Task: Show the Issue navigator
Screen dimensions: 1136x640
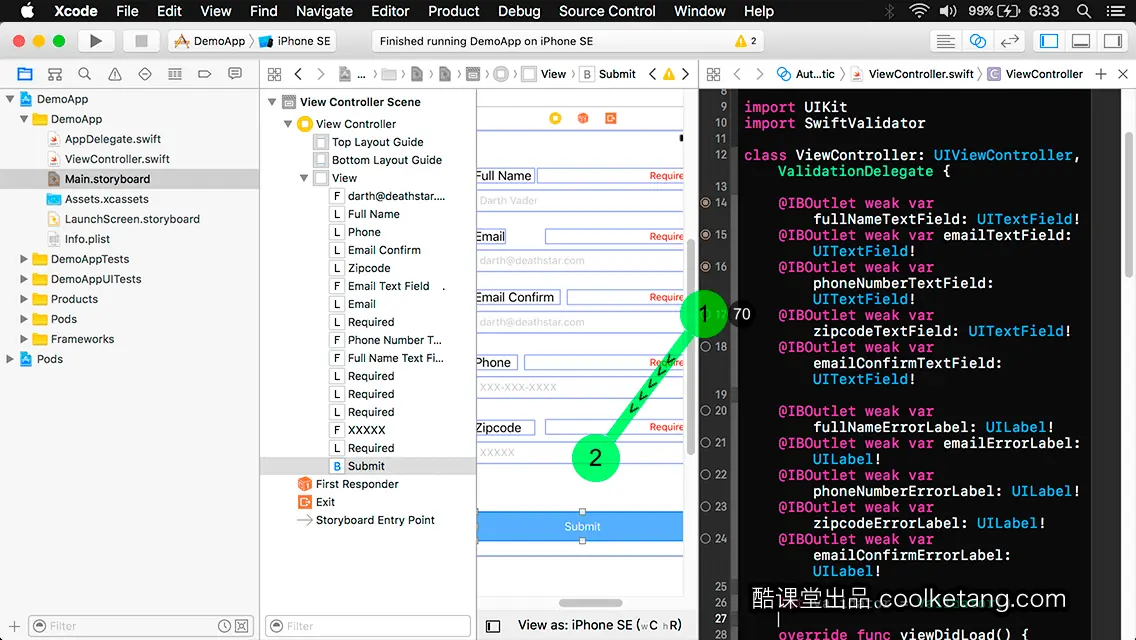Action: coord(114,74)
